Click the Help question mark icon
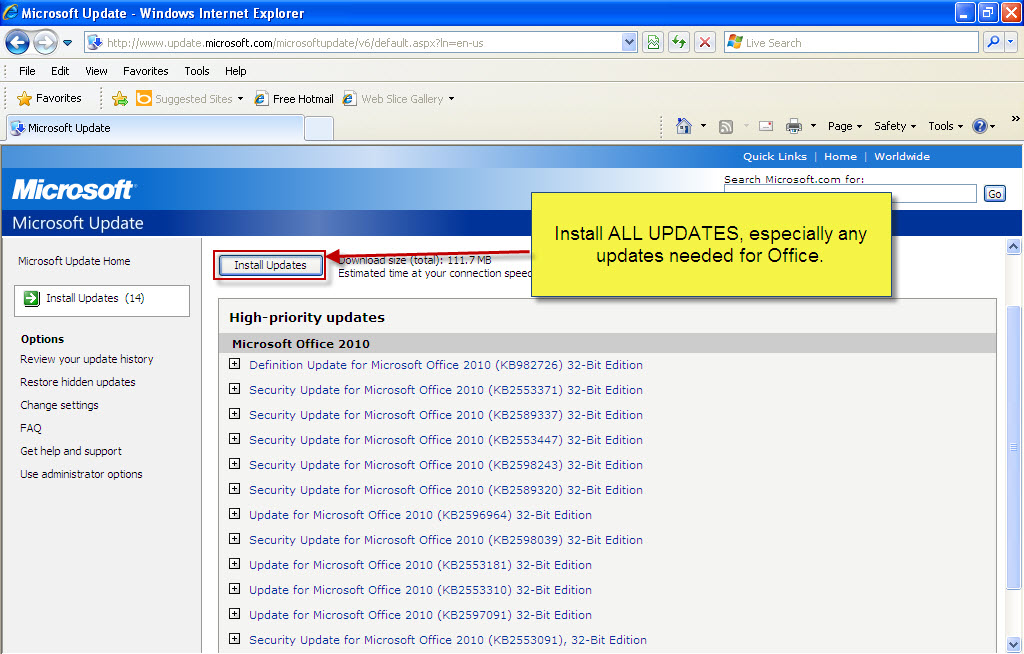 pos(980,126)
